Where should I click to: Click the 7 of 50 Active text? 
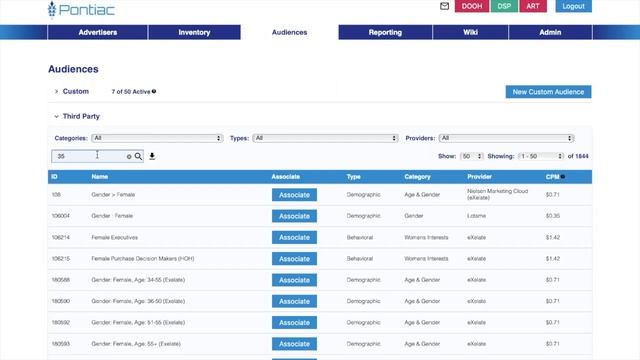[131, 92]
